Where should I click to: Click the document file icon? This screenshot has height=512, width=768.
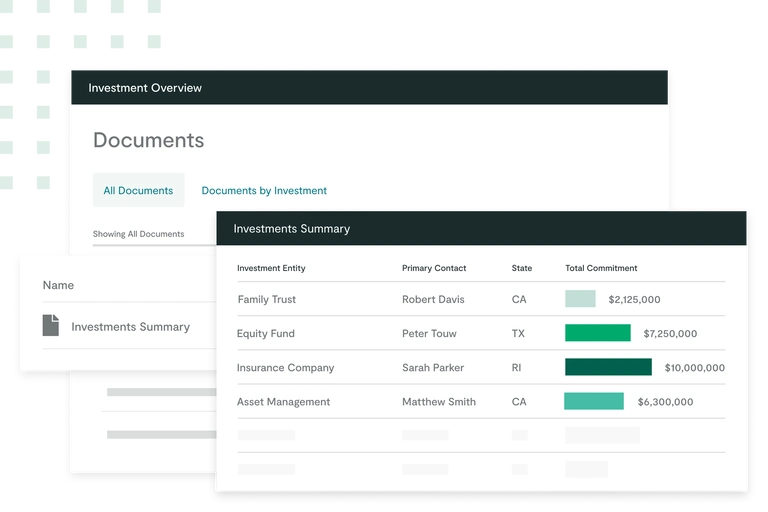coord(51,326)
